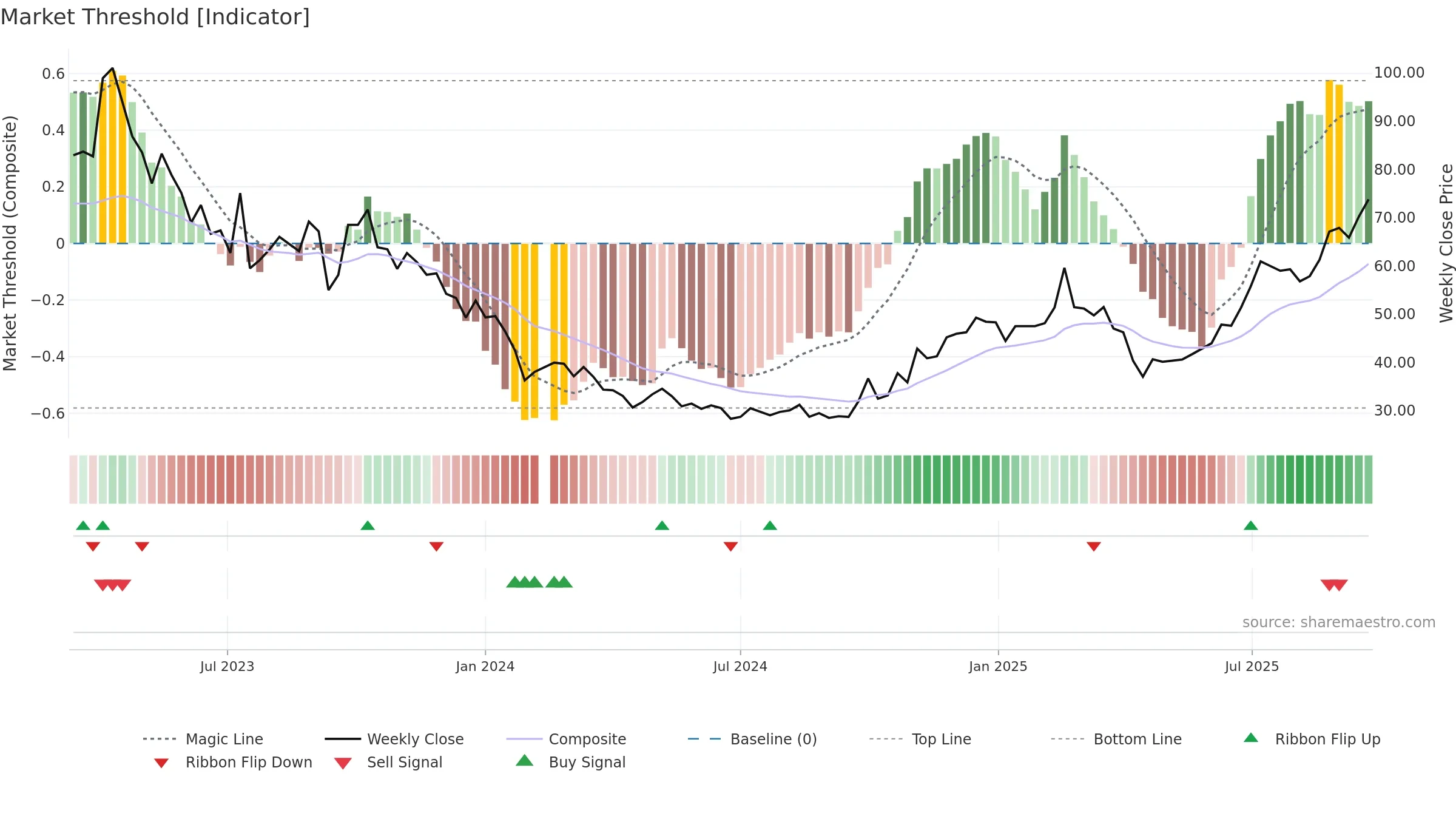
Task: Click the 60.00 price axis label
Action: click(1395, 266)
